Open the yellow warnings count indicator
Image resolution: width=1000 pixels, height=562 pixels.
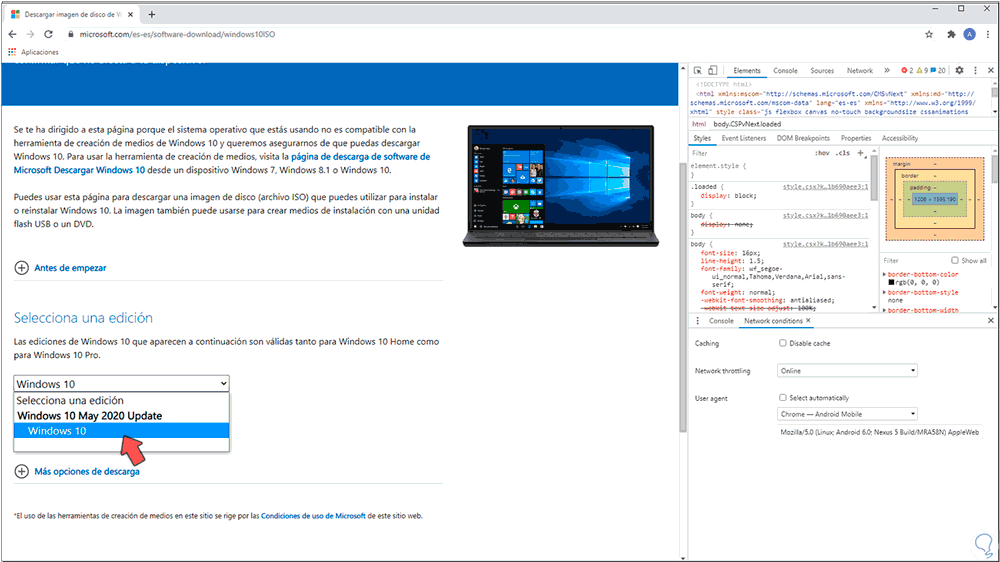[922, 71]
